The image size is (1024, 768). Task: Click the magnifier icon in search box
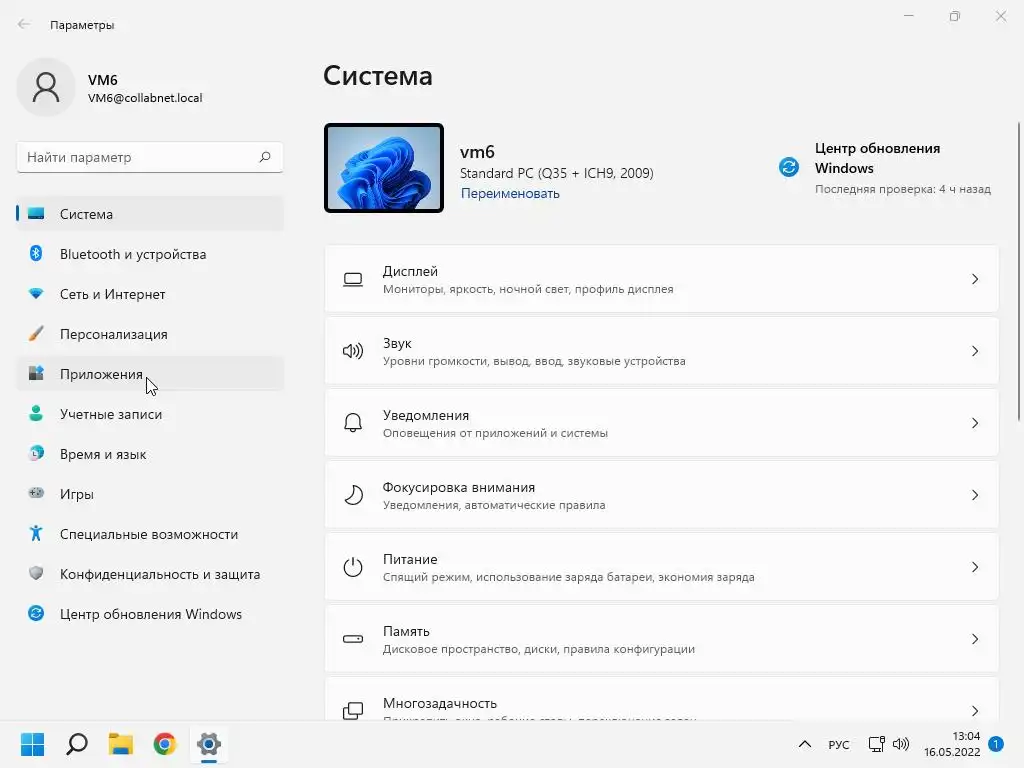[264, 157]
